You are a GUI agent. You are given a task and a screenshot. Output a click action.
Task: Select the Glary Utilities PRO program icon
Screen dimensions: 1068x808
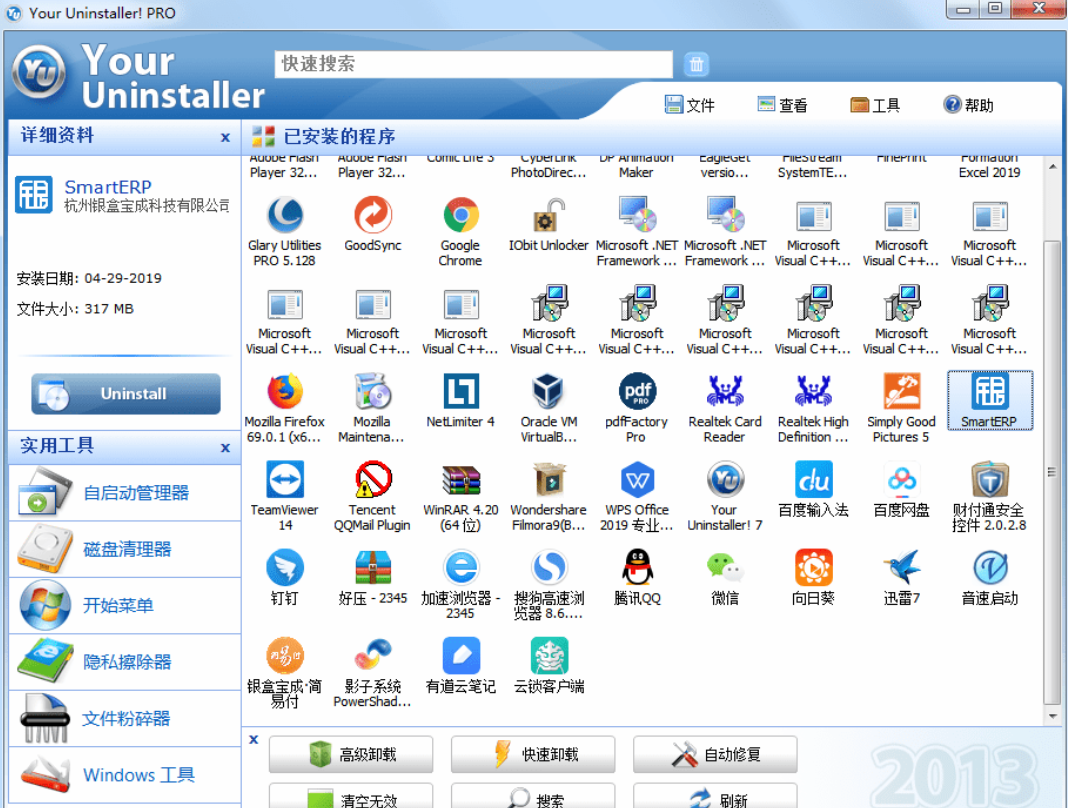coord(285,215)
